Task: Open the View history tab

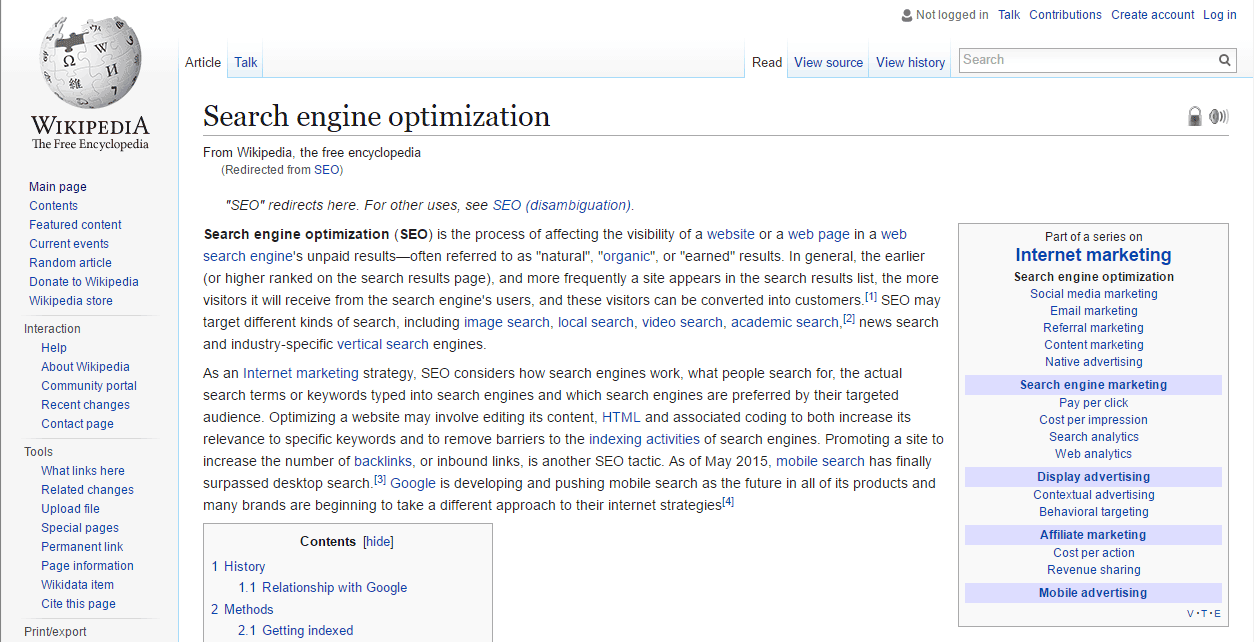Action: 910,62
